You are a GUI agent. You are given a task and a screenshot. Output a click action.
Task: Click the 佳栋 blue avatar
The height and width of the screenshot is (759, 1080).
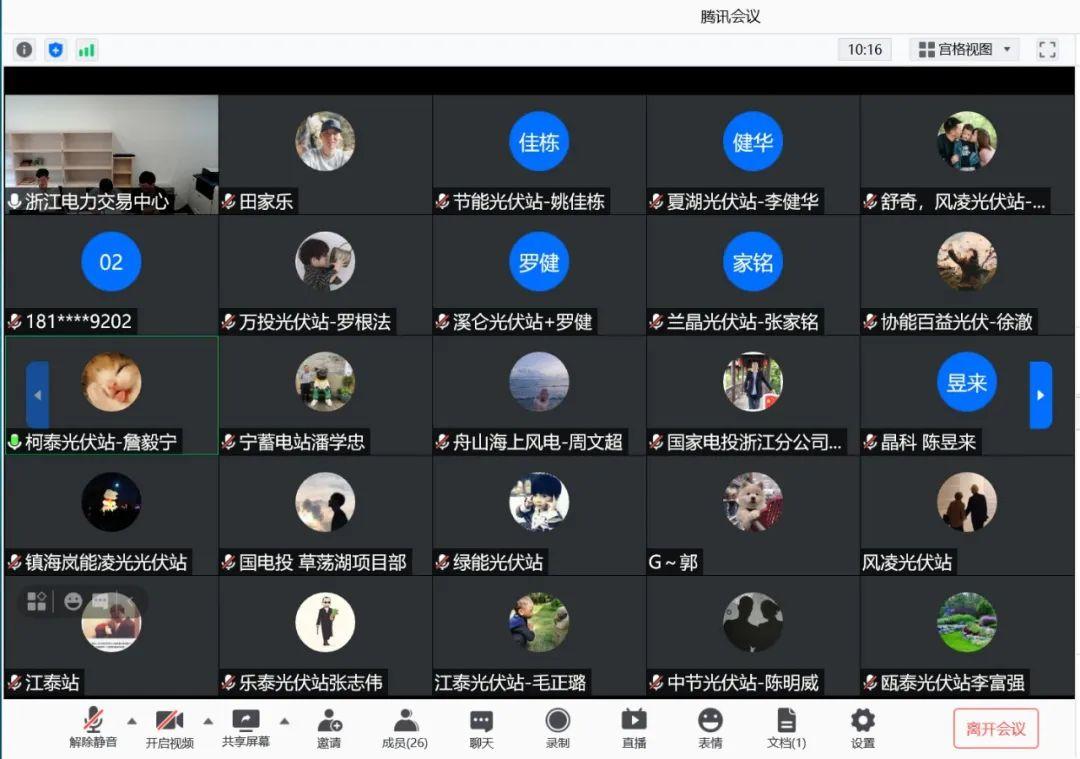[539, 141]
